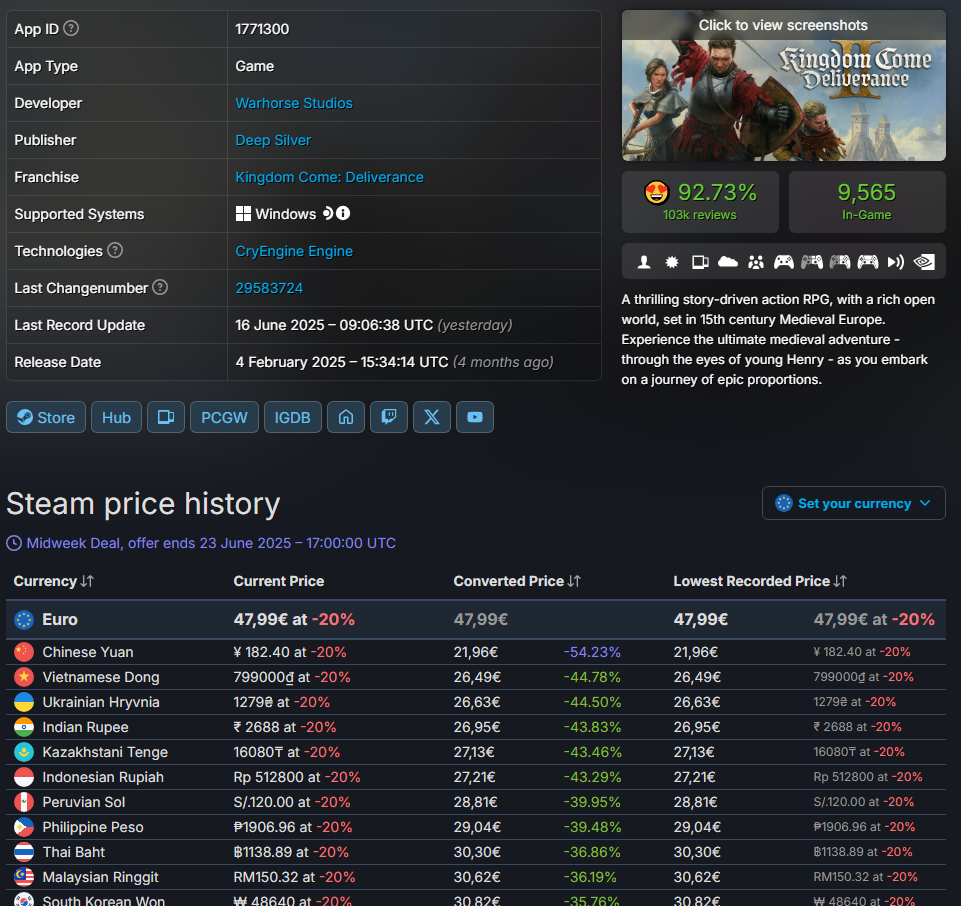Click the Windows logo in Supported Systems
Viewport: 961px width, 906px height.
[x=243, y=213]
